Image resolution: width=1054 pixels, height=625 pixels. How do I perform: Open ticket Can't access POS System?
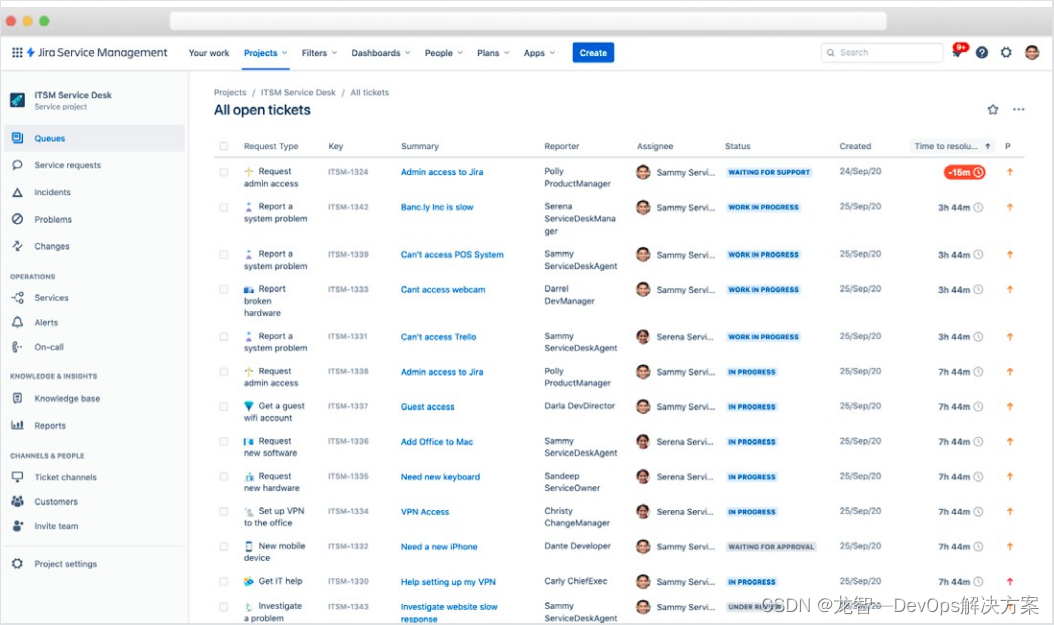point(452,254)
